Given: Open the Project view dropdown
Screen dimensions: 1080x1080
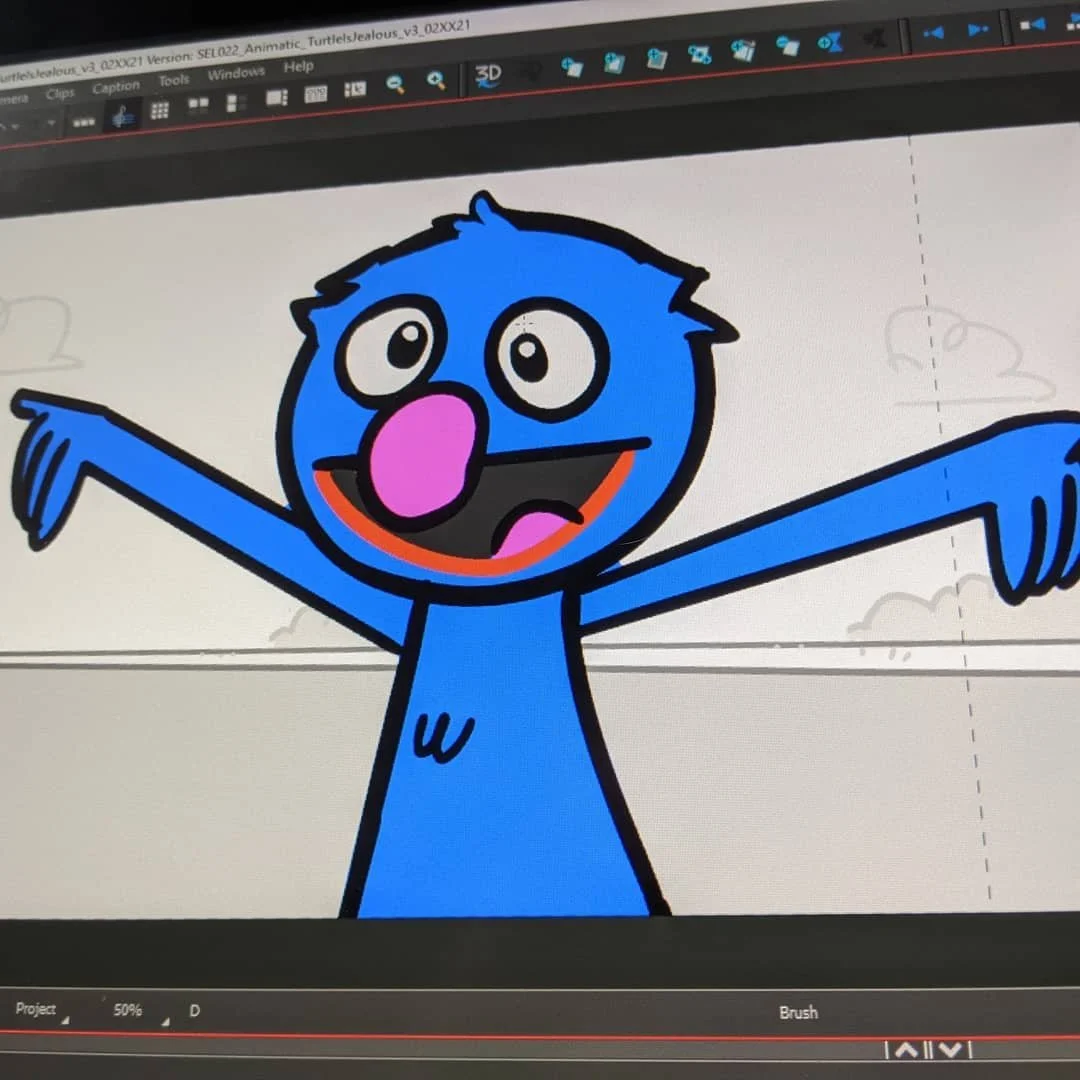Looking at the screenshot, I should [38, 1010].
